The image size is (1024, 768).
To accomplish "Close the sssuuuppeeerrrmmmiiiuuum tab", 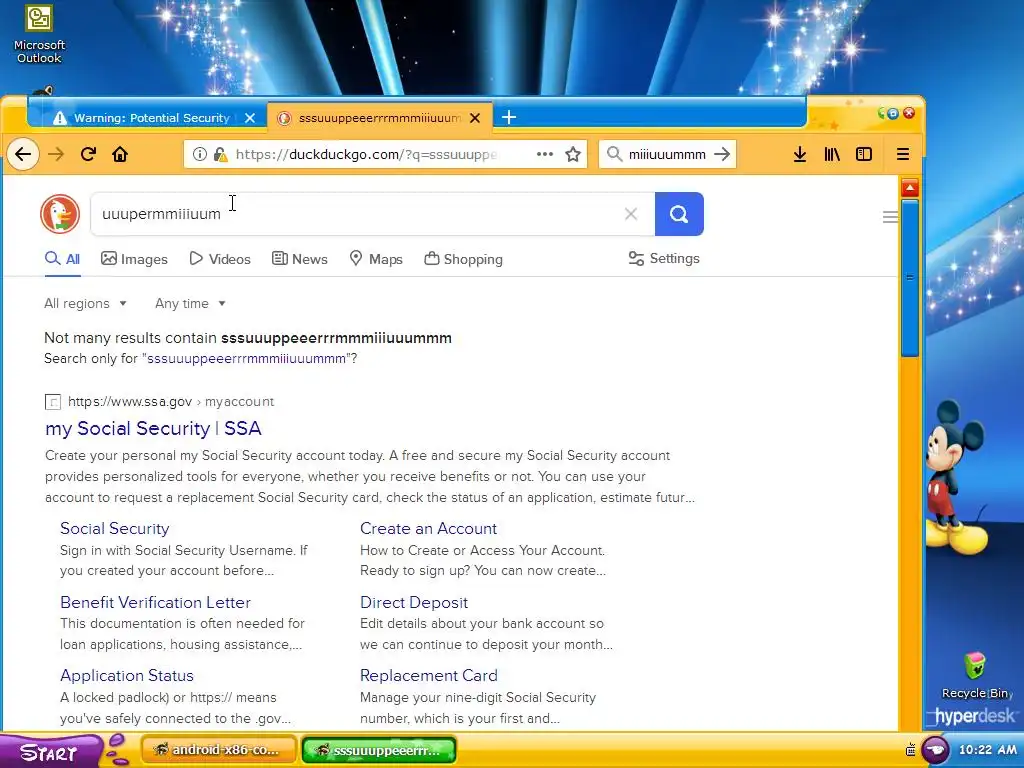I will [475, 118].
